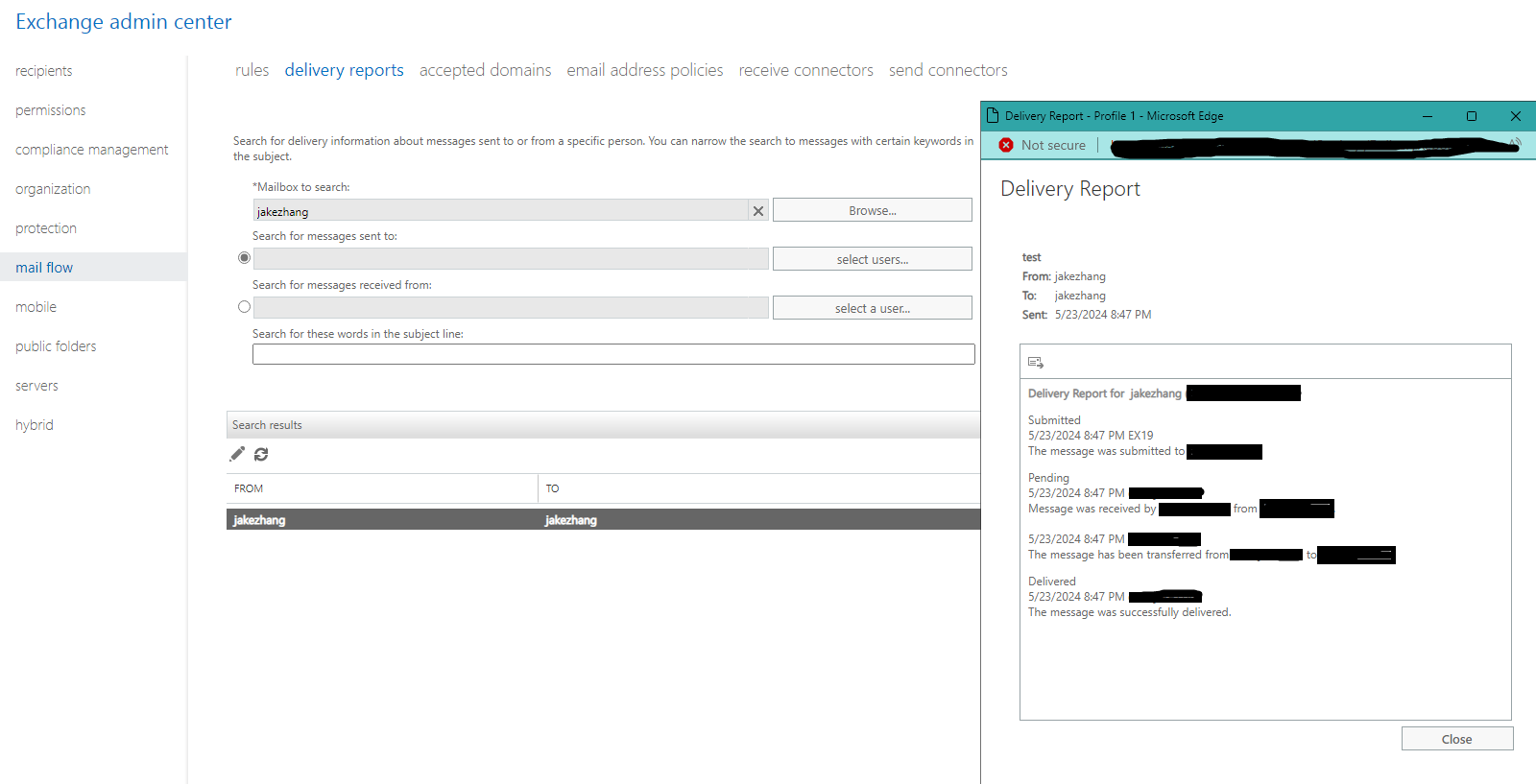Click the email message icon in report toolbar
Screen dimensions: 1536x784
1036,362
